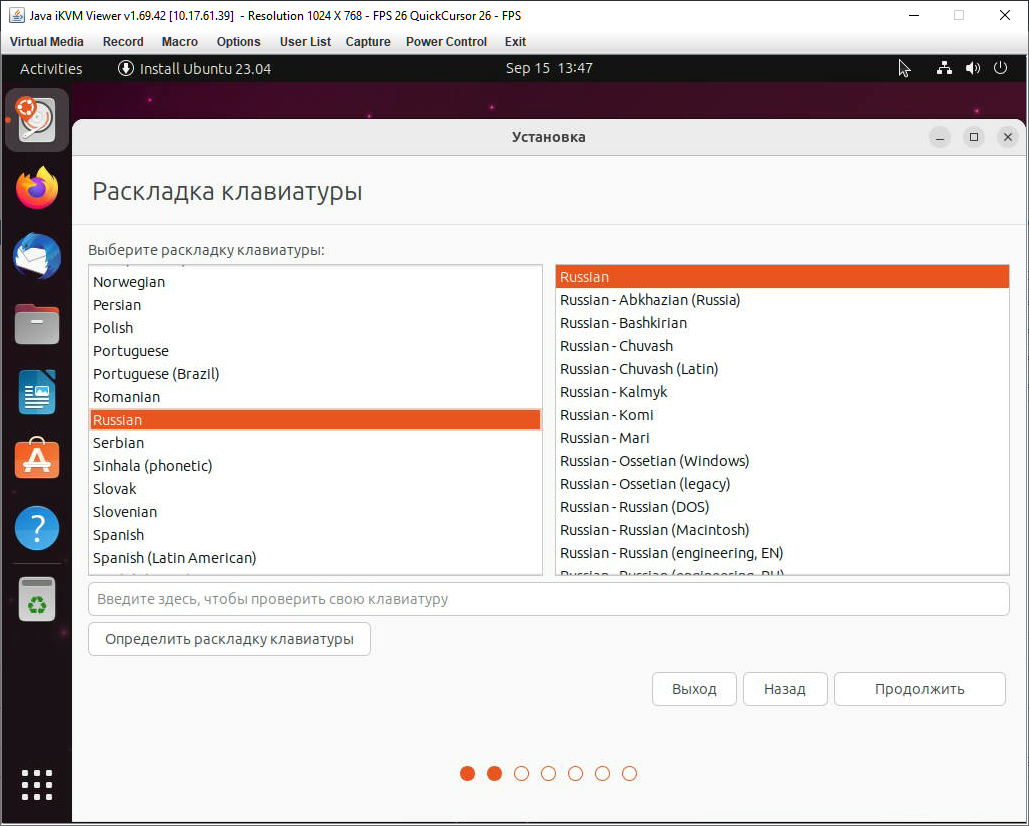Open the Record menu

[x=123, y=41]
